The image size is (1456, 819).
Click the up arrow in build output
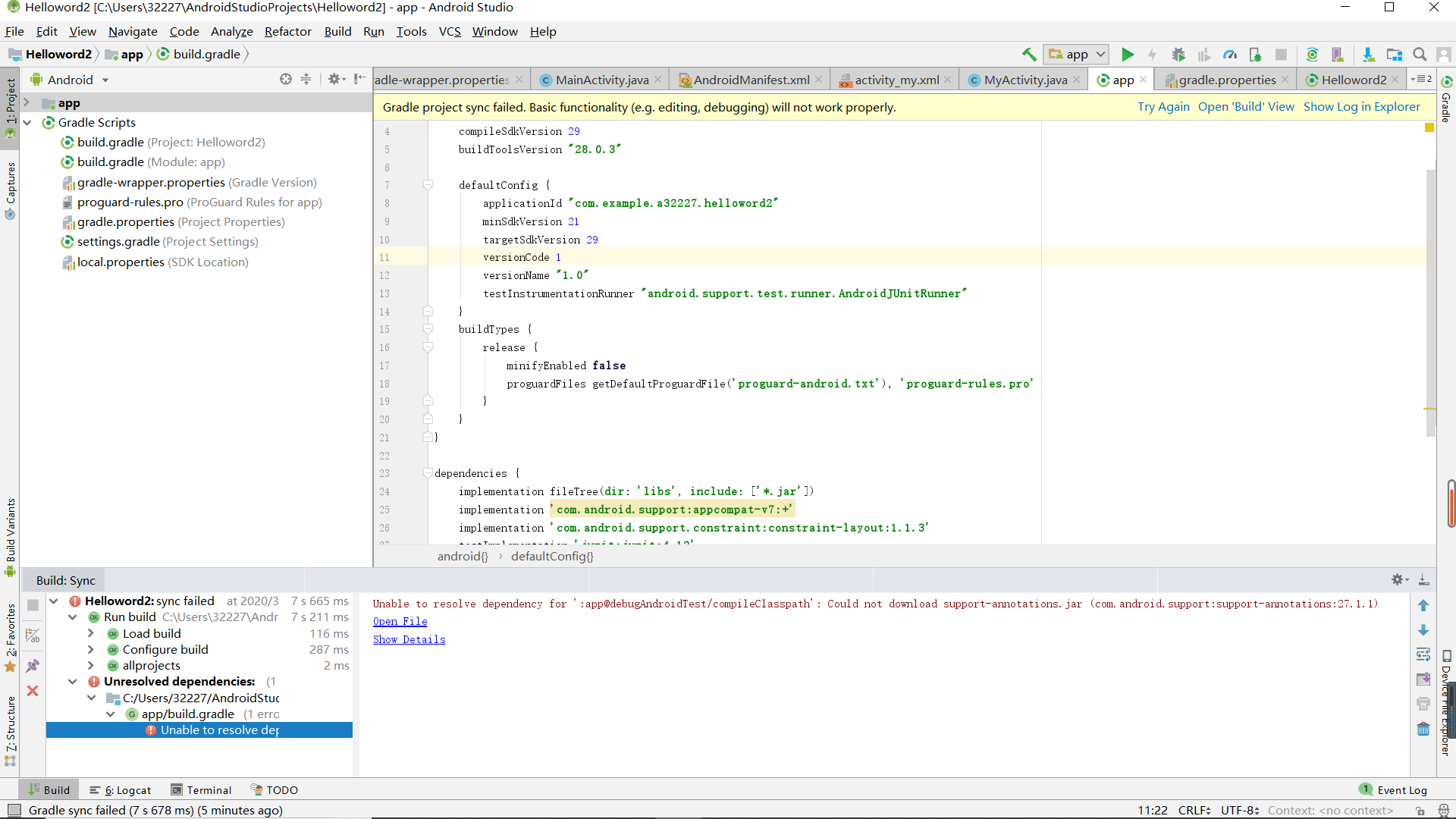pos(1423,605)
